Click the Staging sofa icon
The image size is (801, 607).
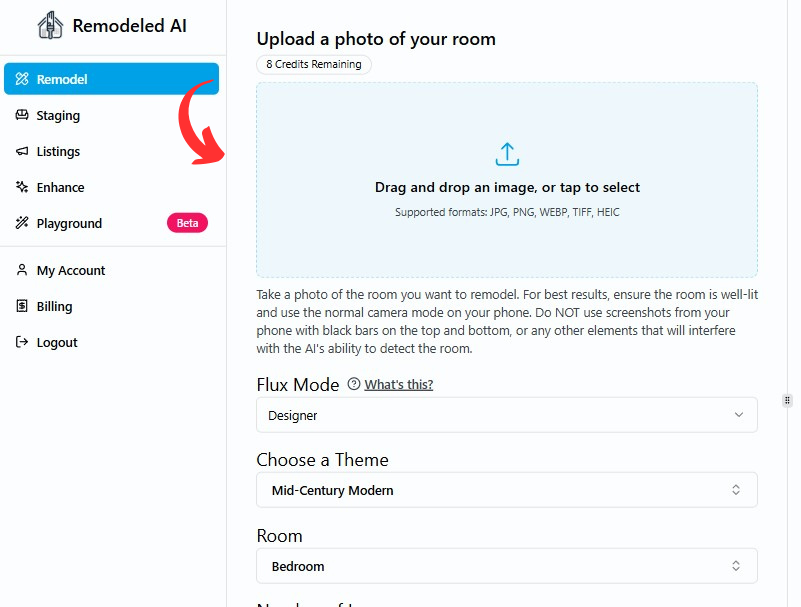click(x=22, y=115)
